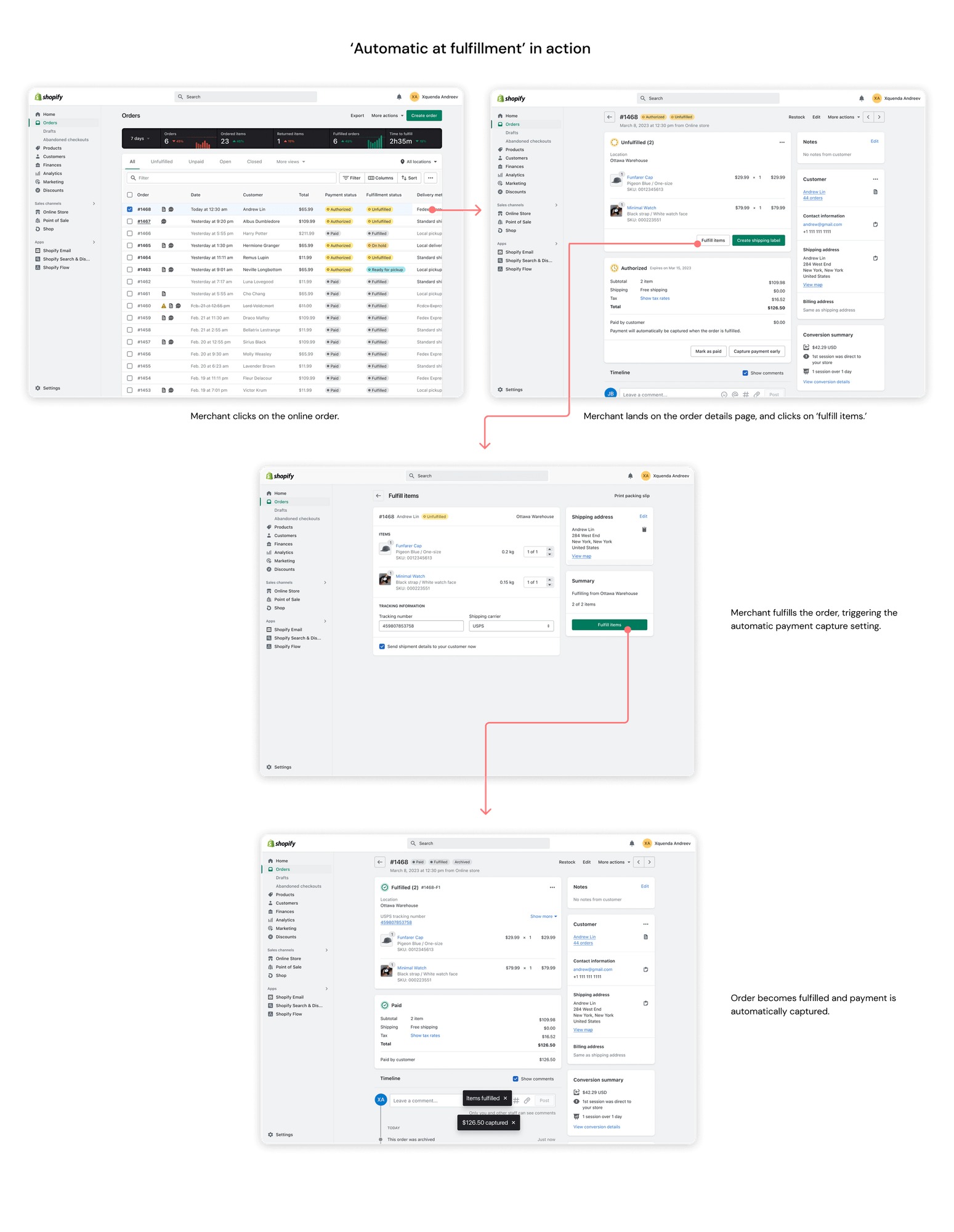Click the three-dot button beside Sort
Screen dimensions: 954x1232
coord(431,178)
